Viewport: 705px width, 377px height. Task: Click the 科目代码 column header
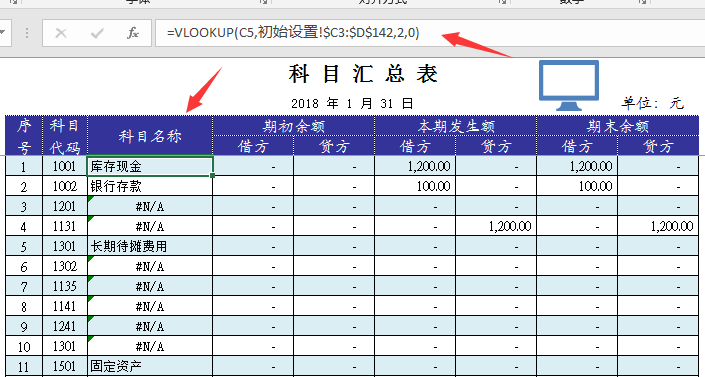[x=65, y=135]
